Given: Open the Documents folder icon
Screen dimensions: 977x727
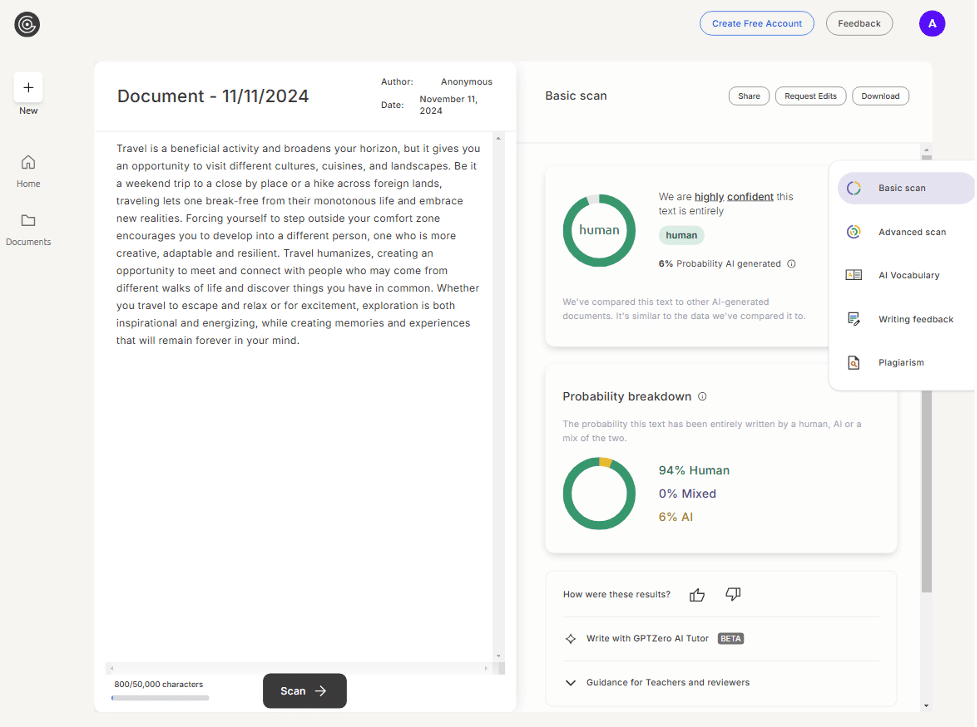Looking at the screenshot, I should click(27, 221).
